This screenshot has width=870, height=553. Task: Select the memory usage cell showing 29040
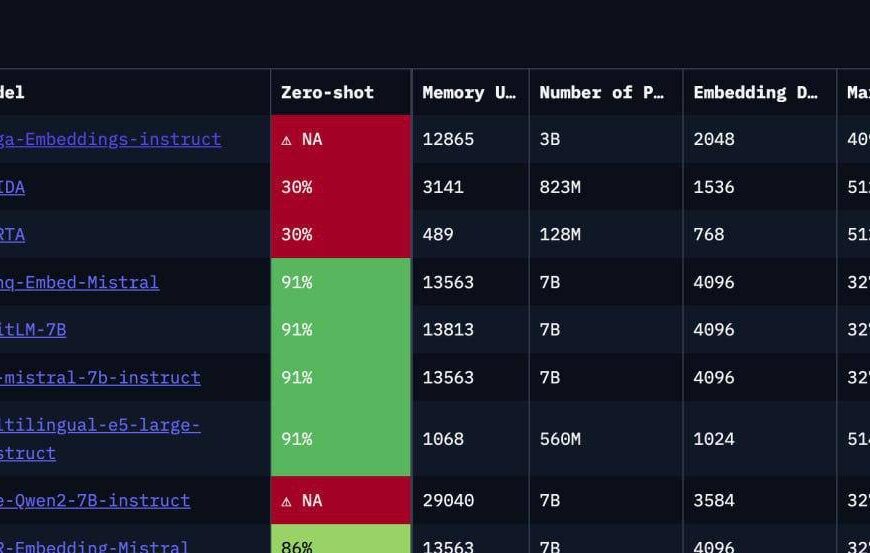tap(448, 500)
